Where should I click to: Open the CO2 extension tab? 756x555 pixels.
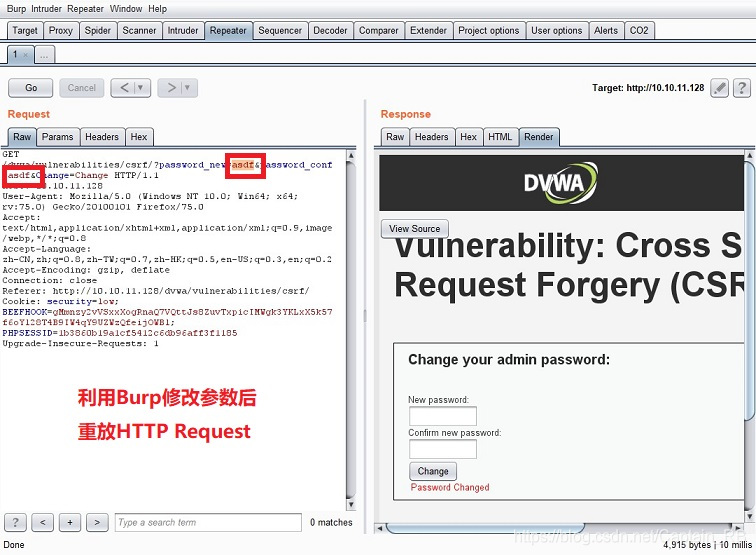639,30
